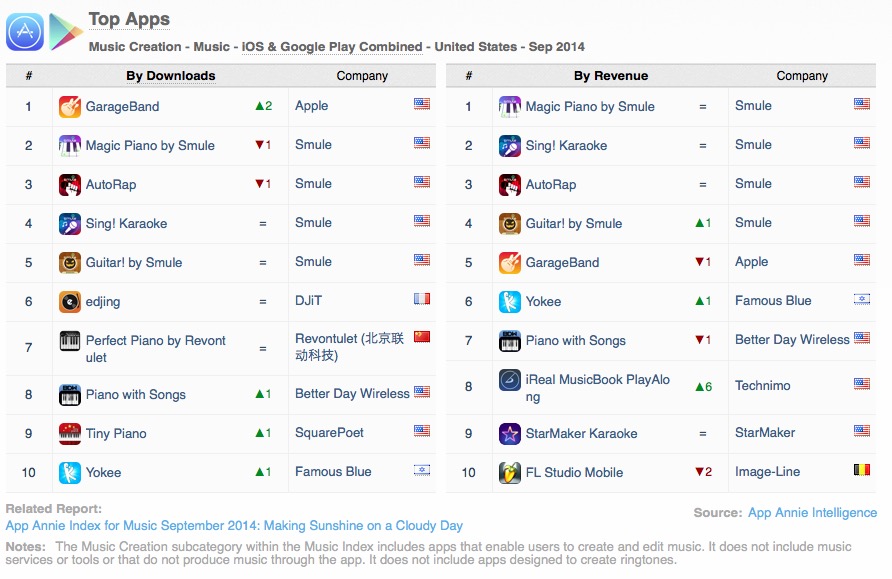Click the iOS App Store icon
892x579 pixels.
(24, 32)
